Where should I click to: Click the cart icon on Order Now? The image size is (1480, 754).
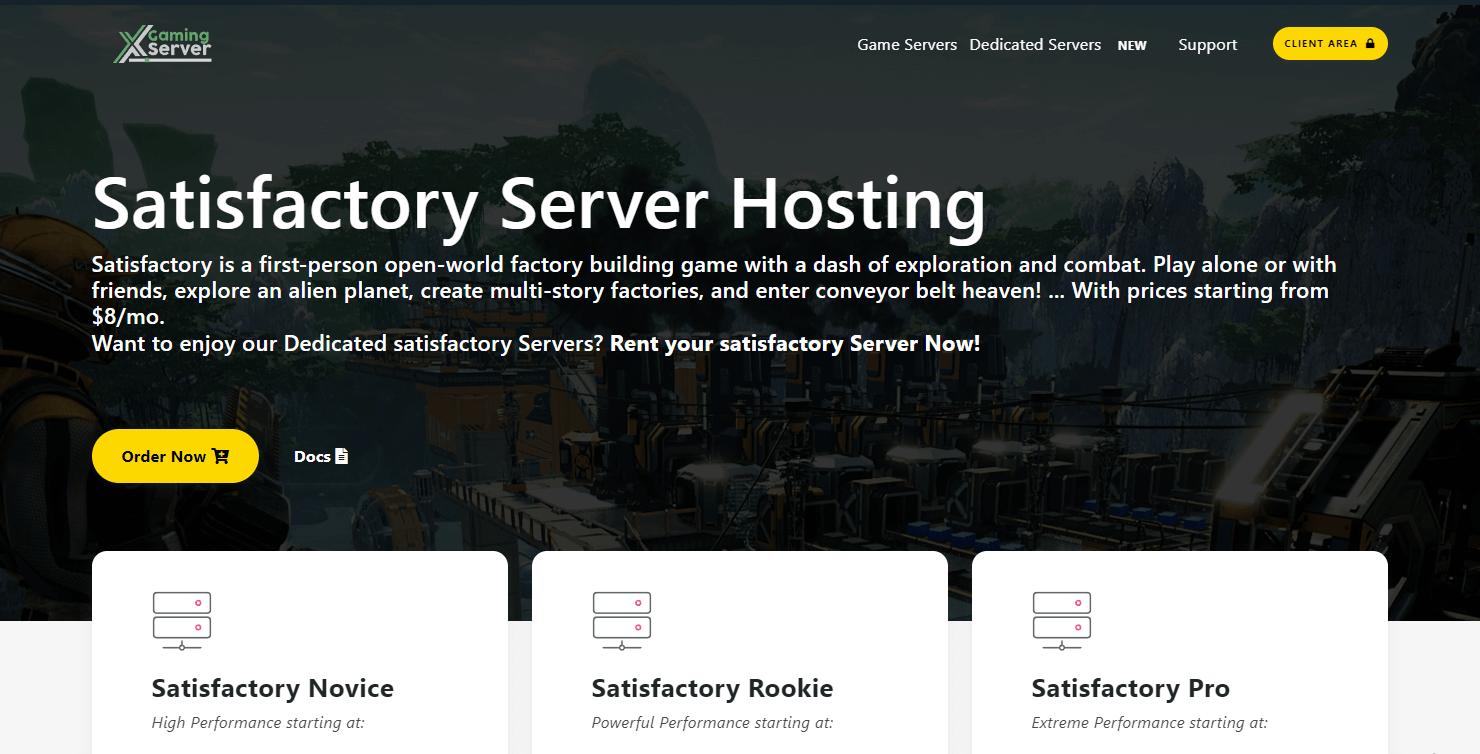(220, 456)
